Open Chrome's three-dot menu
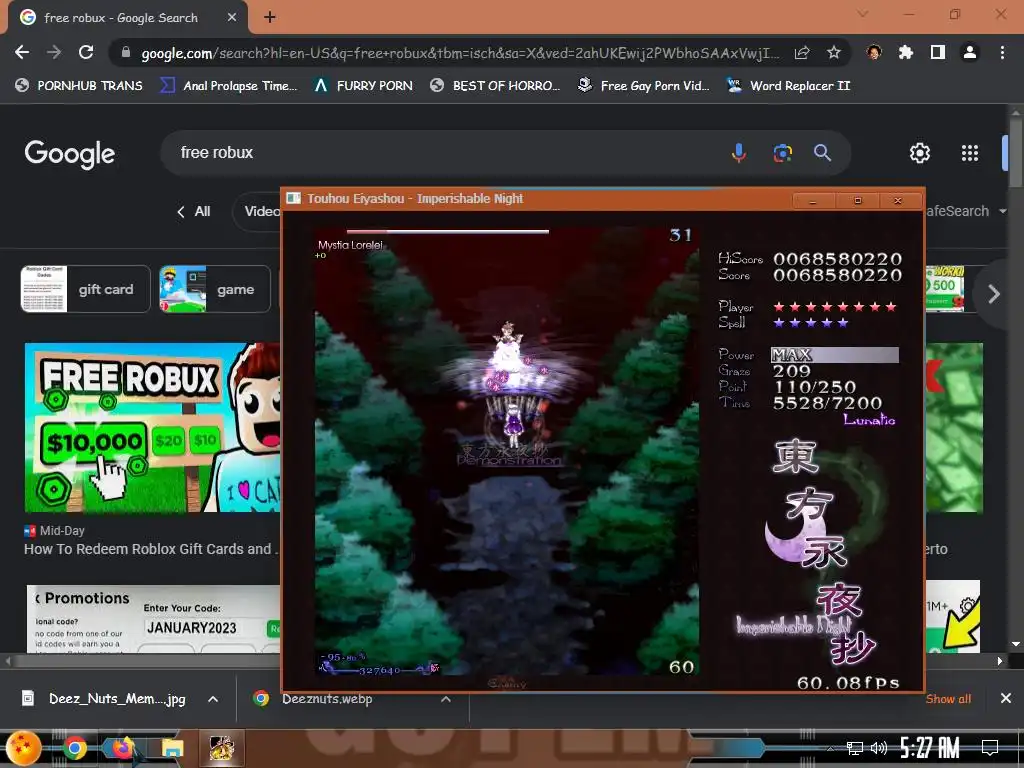 1002,52
